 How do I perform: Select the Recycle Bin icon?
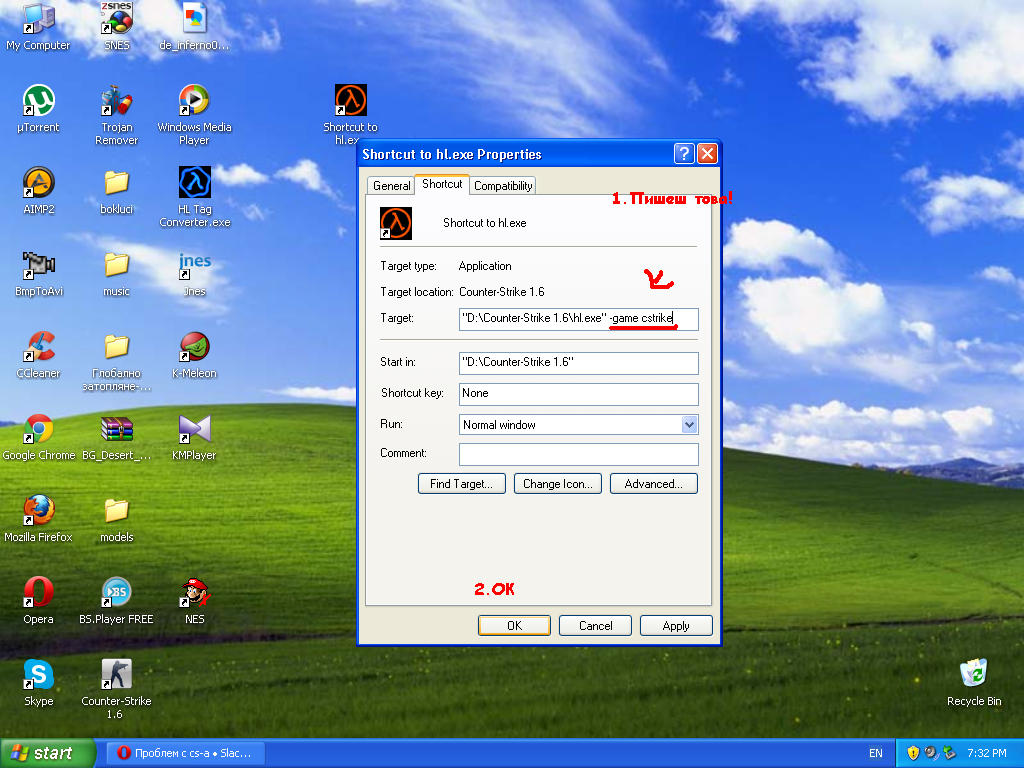[974, 682]
